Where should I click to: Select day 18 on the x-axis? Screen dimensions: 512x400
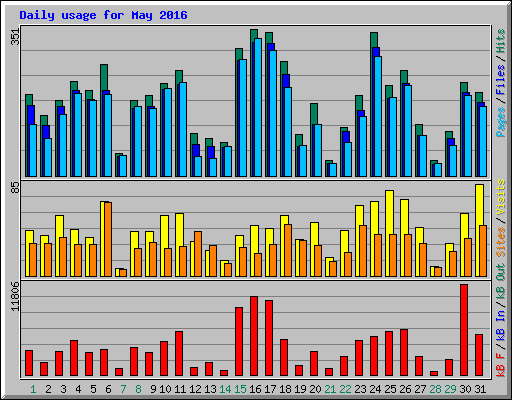[x=285, y=389]
